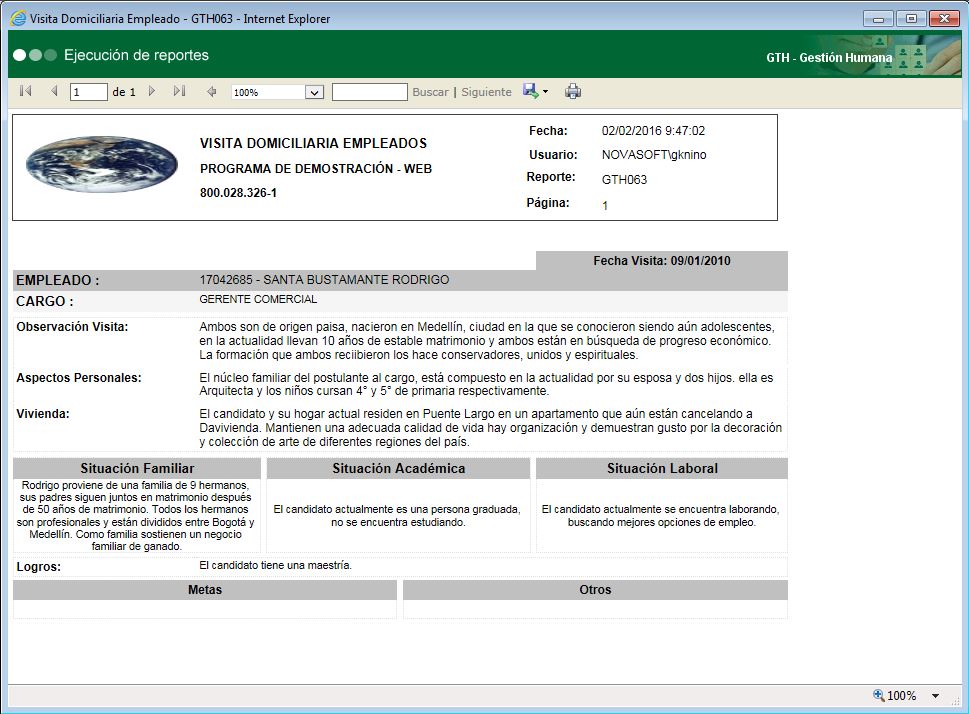Click the magnifier zoom icon in the status bar

click(x=878, y=695)
